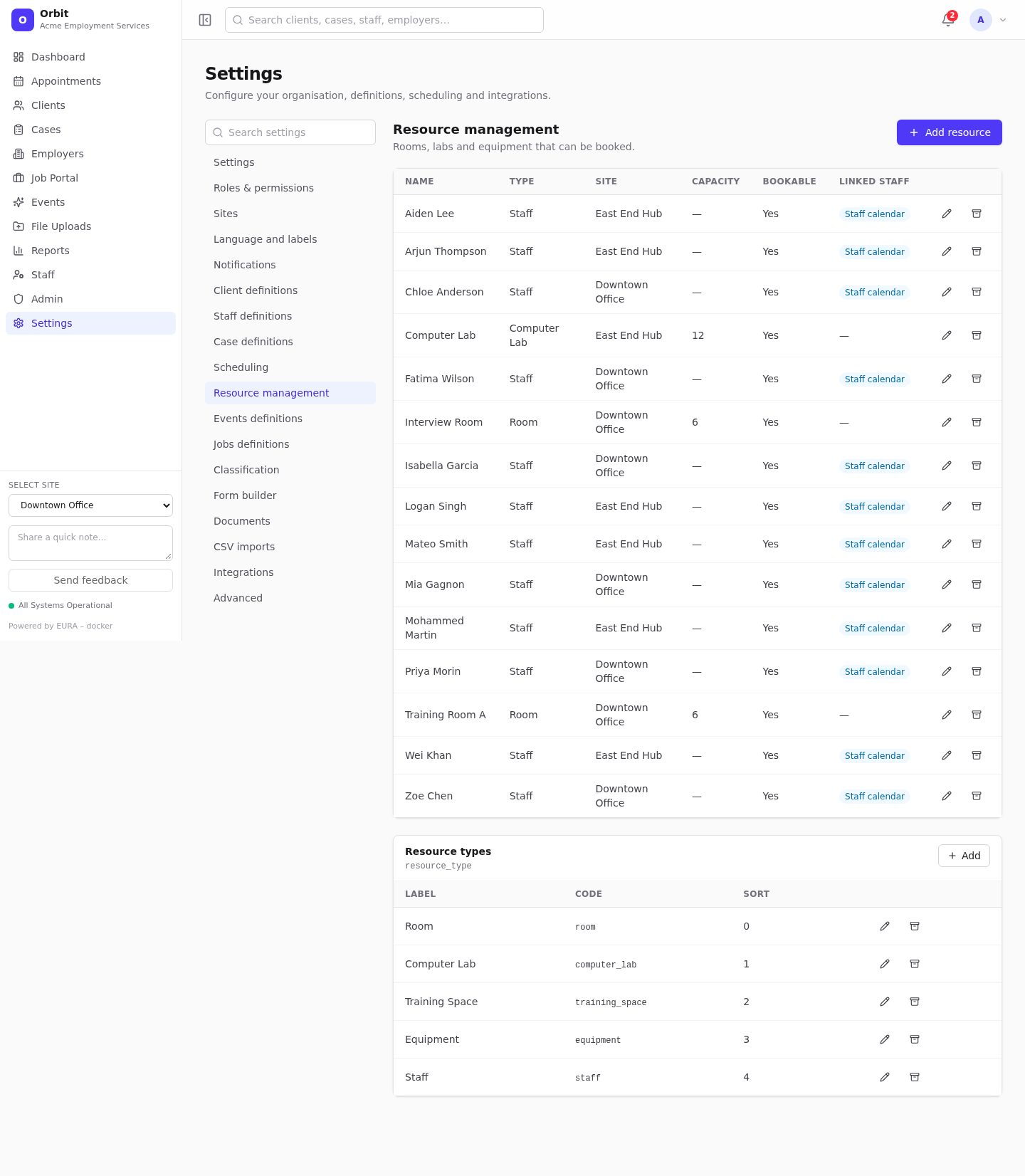Open File Uploads in the sidebar
This screenshot has width=1025, height=1176.
tap(90, 226)
